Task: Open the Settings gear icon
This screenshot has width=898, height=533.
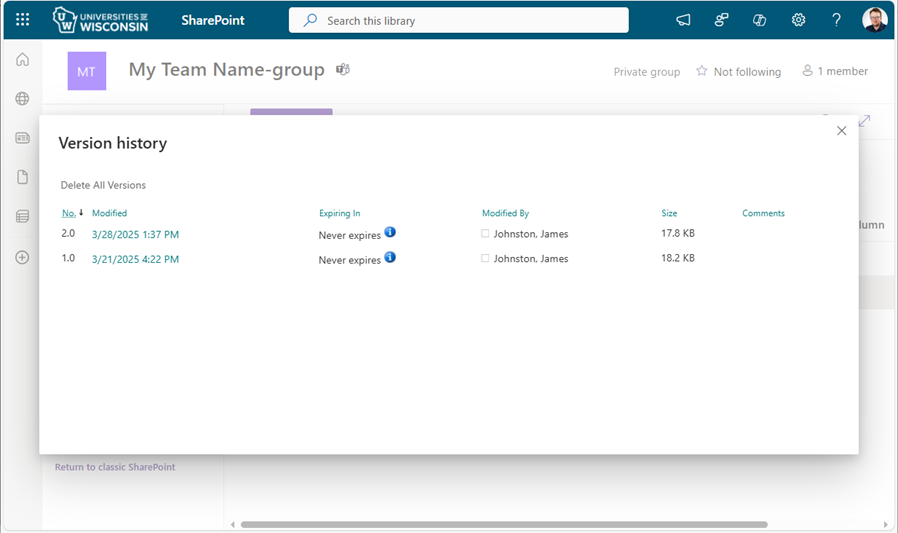Action: click(798, 20)
